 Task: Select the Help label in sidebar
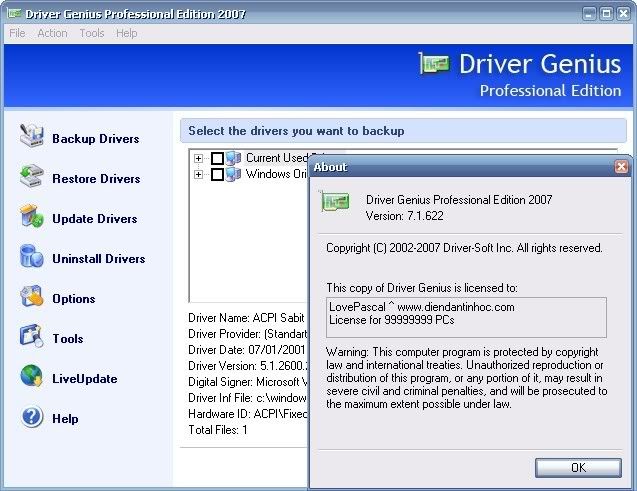click(x=65, y=419)
